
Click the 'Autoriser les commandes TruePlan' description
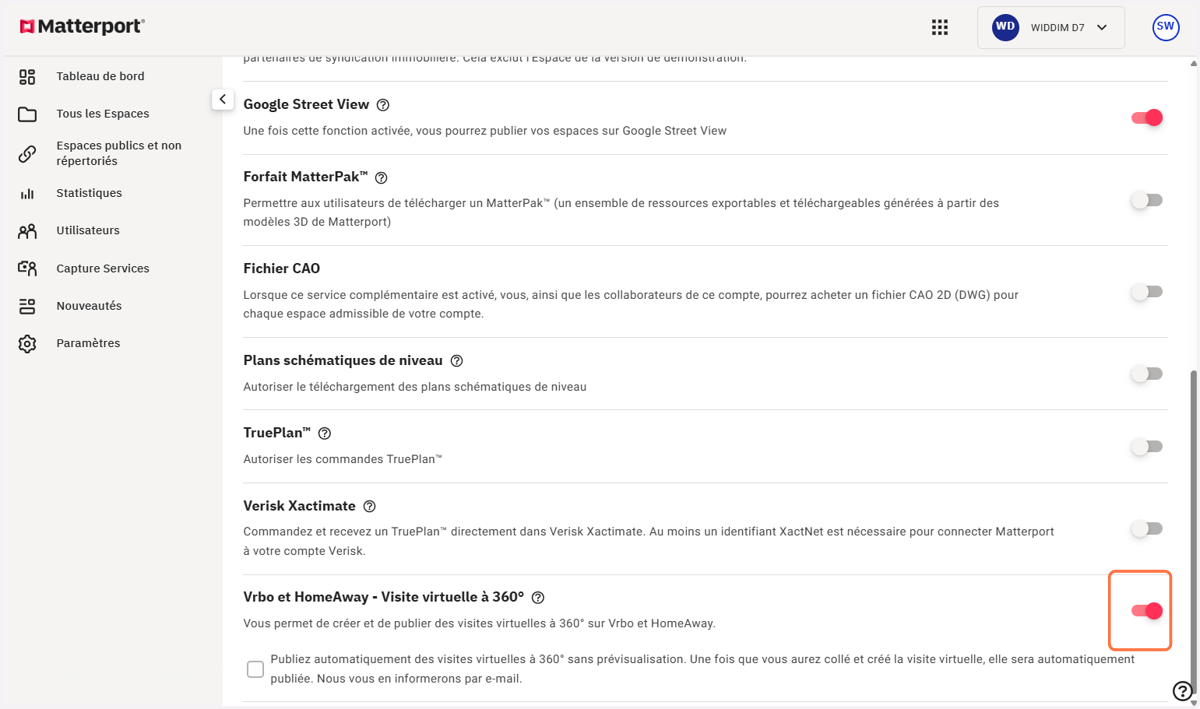tap(342, 460)
